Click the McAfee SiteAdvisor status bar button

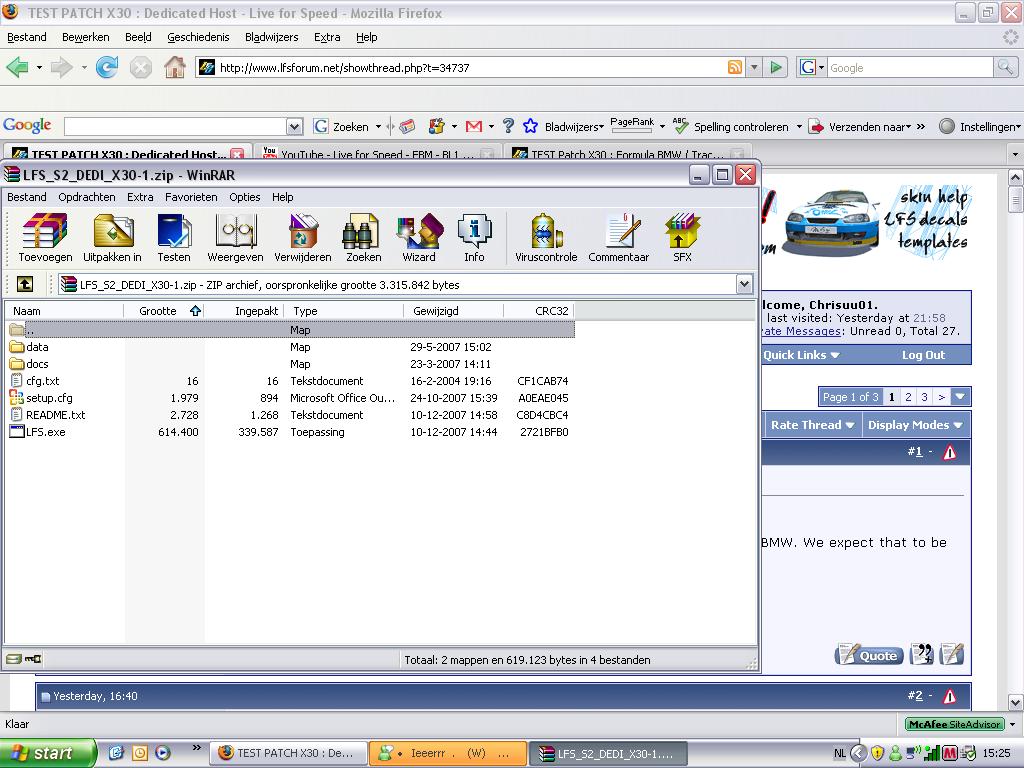tap(955, 724)
